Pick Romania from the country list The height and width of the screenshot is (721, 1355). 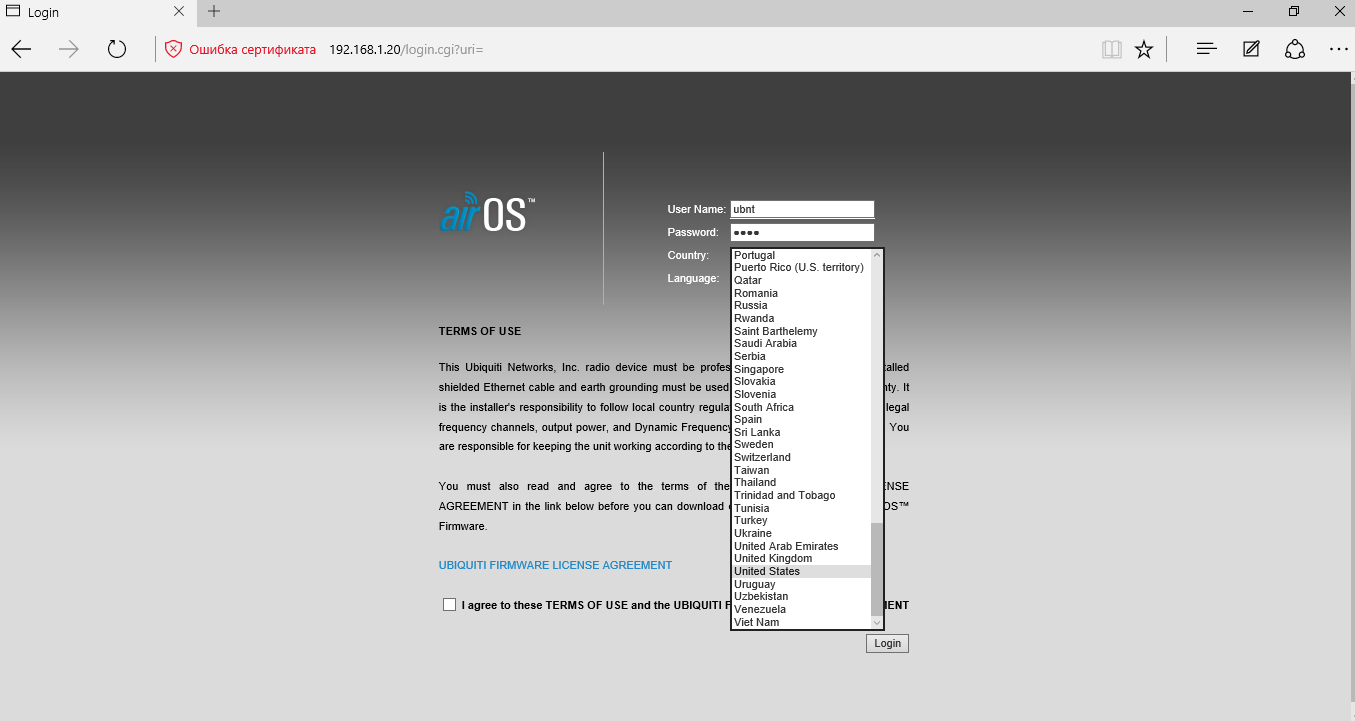801,293
